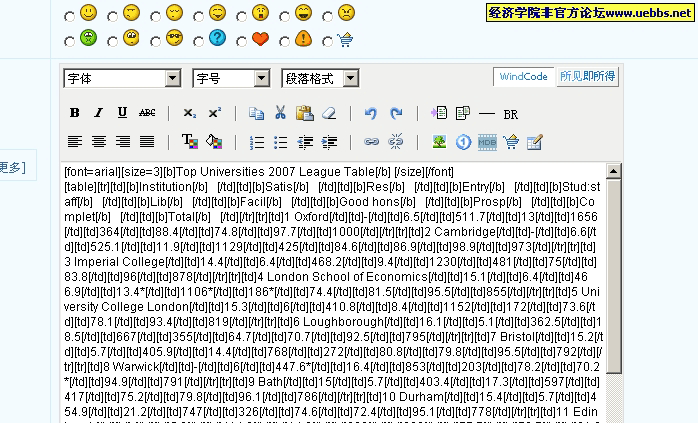Click the scissors cut icon

point(280,113)
